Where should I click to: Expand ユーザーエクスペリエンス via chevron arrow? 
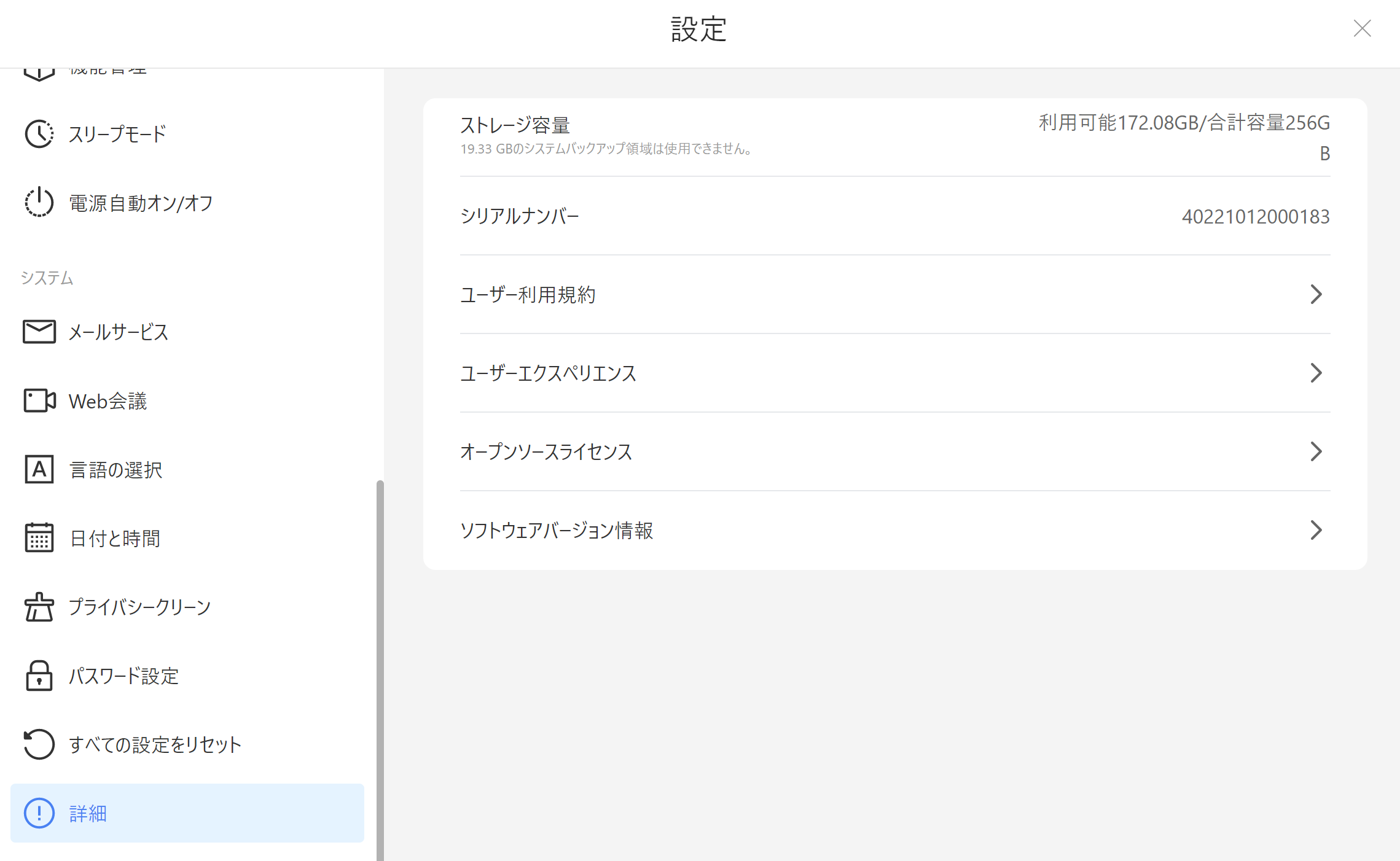[x=1315, y=373]
